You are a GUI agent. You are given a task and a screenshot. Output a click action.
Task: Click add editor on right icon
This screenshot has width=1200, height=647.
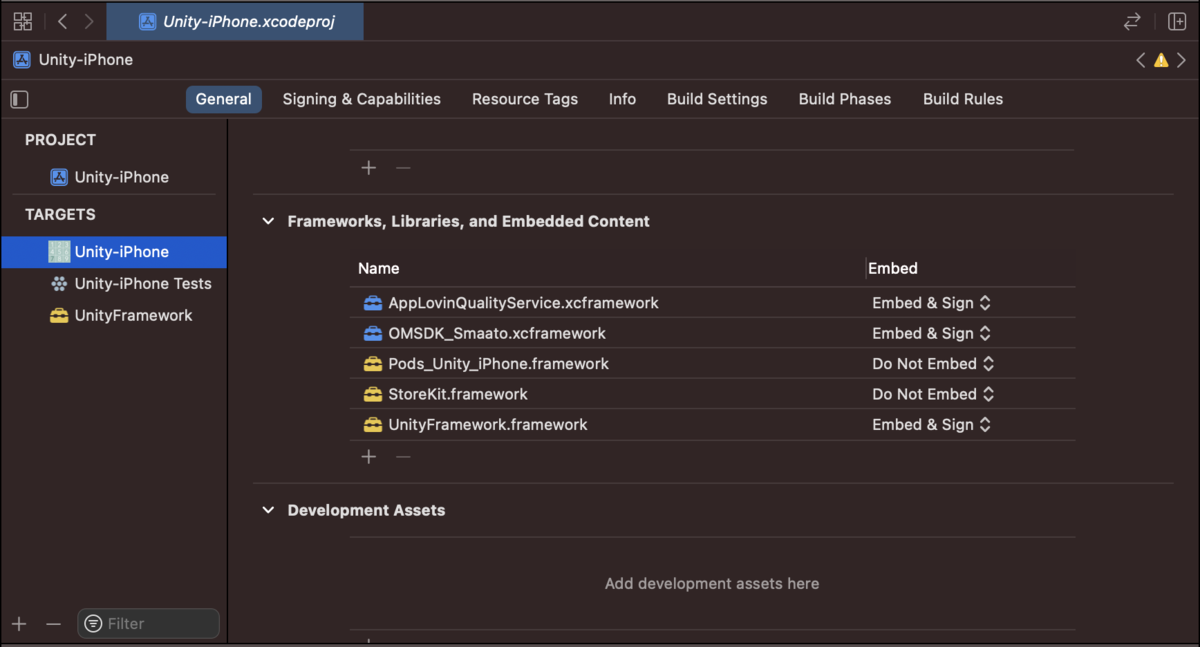(1177, 21)
